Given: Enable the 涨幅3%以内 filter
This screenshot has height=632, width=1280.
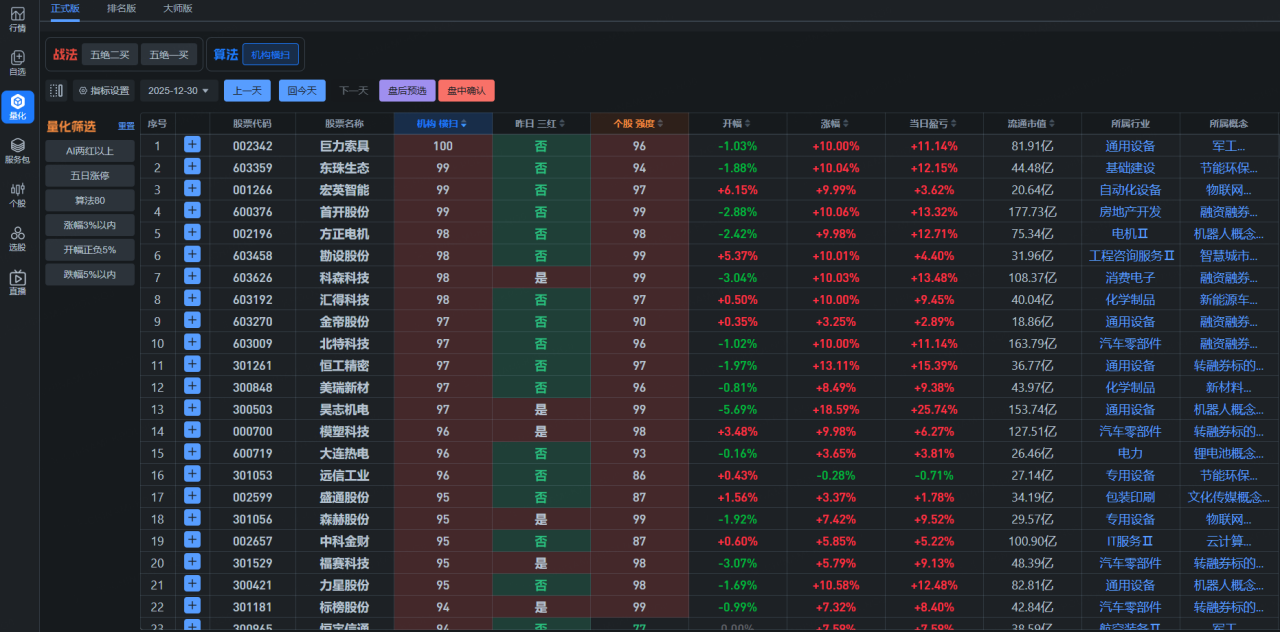Looking at the screenshot, I should (89, 225).
